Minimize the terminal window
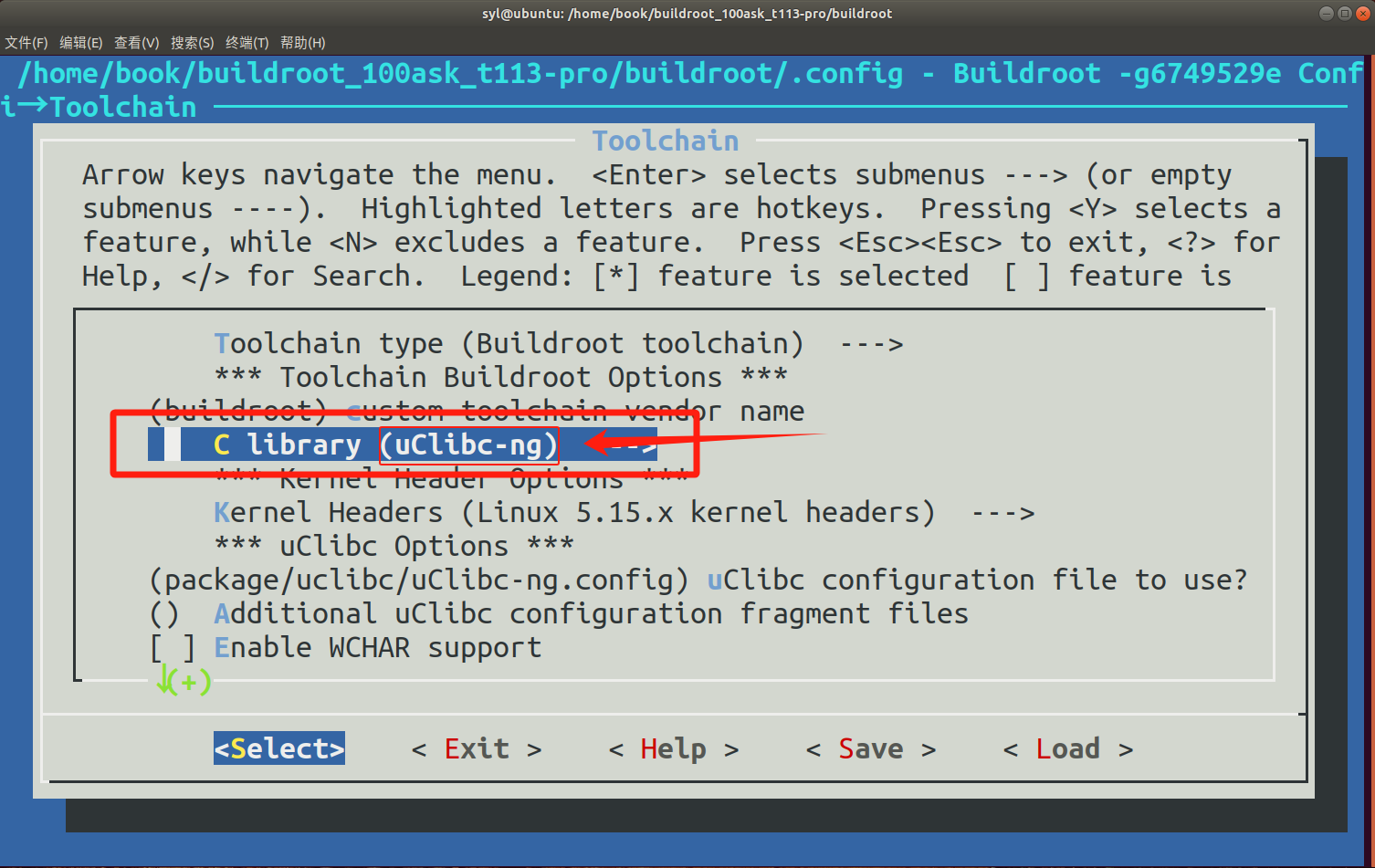Screen dimensions: 1375x868 [x=1326, y=13]
